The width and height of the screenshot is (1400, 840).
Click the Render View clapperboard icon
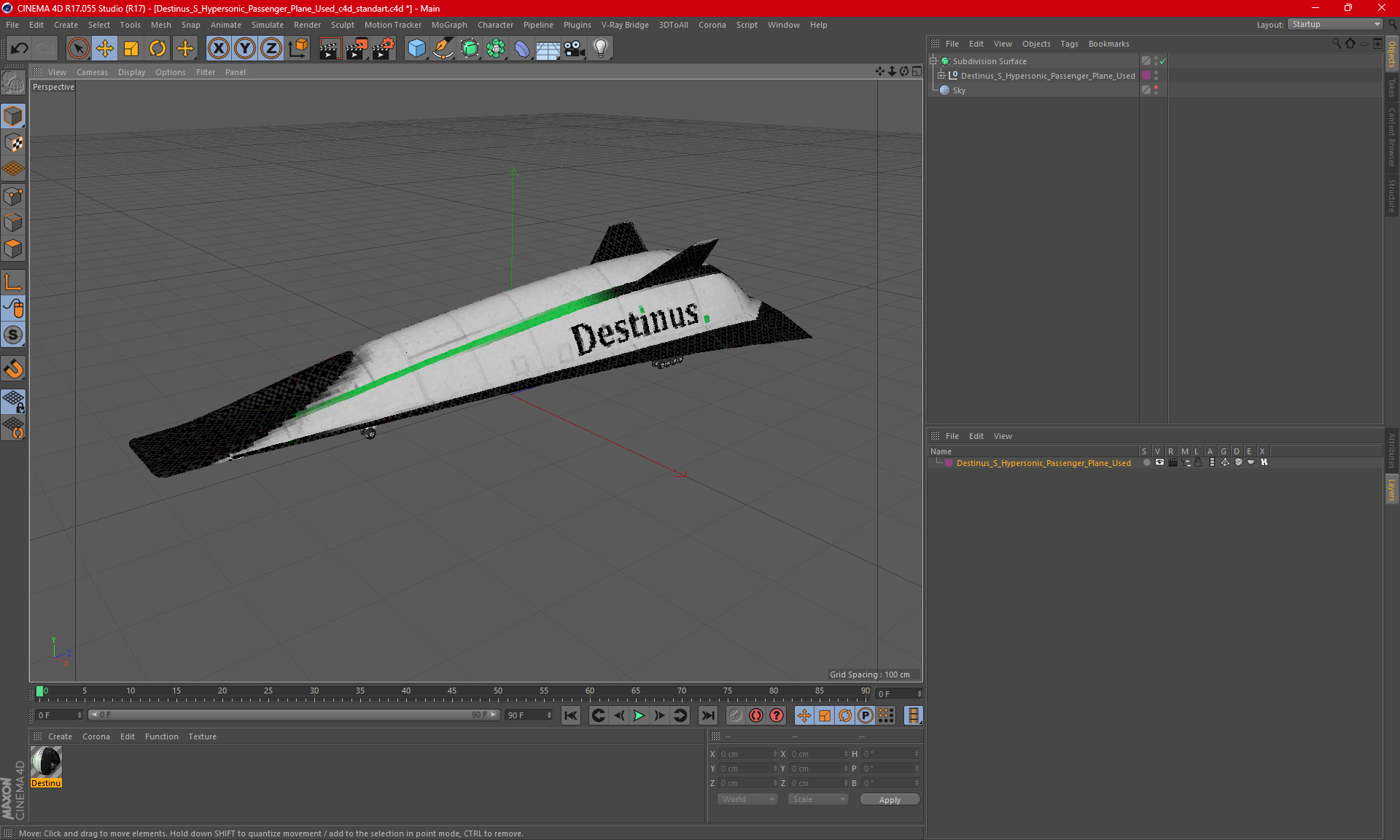(x=330, y=49)
